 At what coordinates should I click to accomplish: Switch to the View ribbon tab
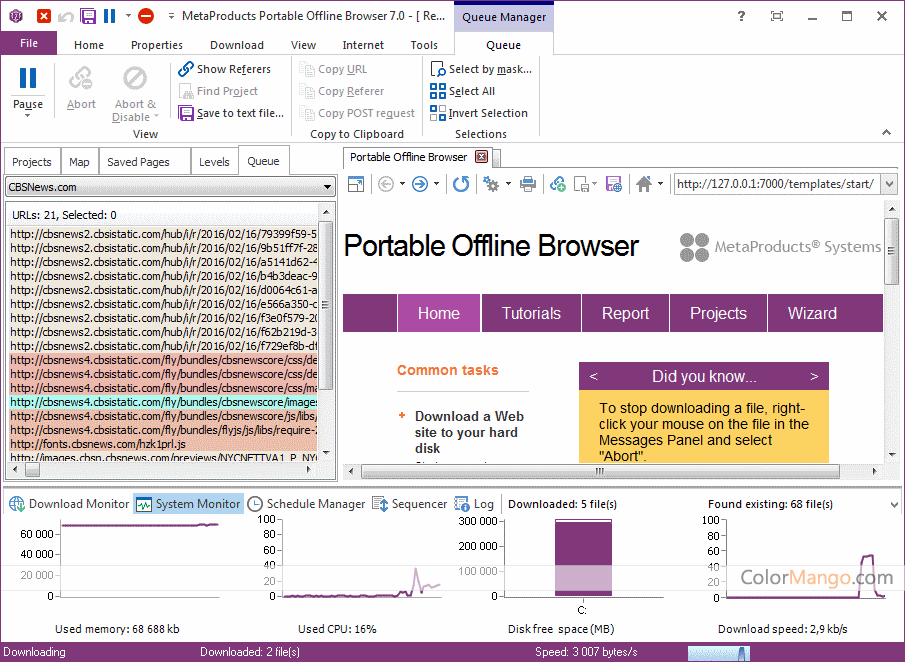303,45
